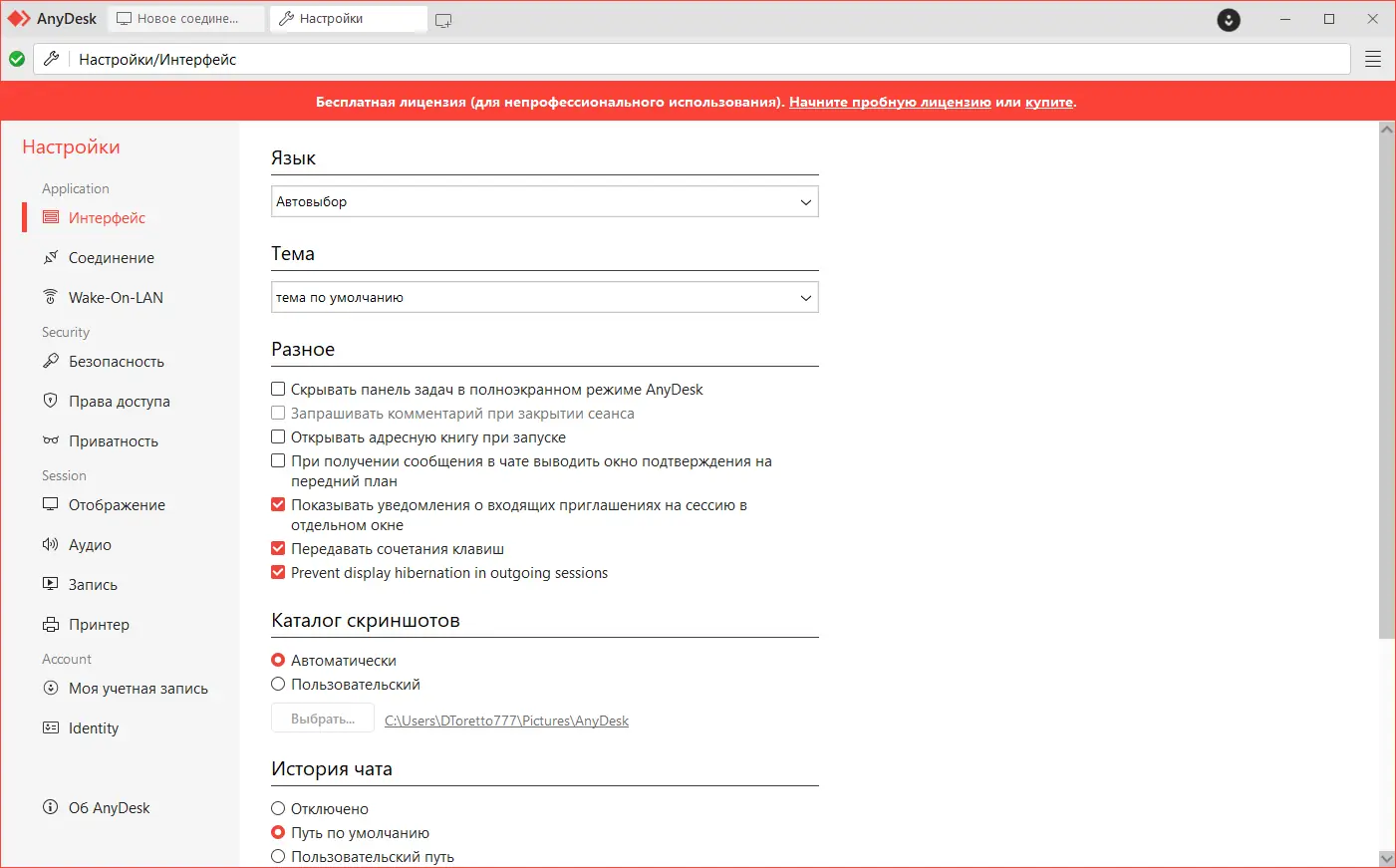
Task: Click the Отображение monitor icon
Action: (51, 504)
